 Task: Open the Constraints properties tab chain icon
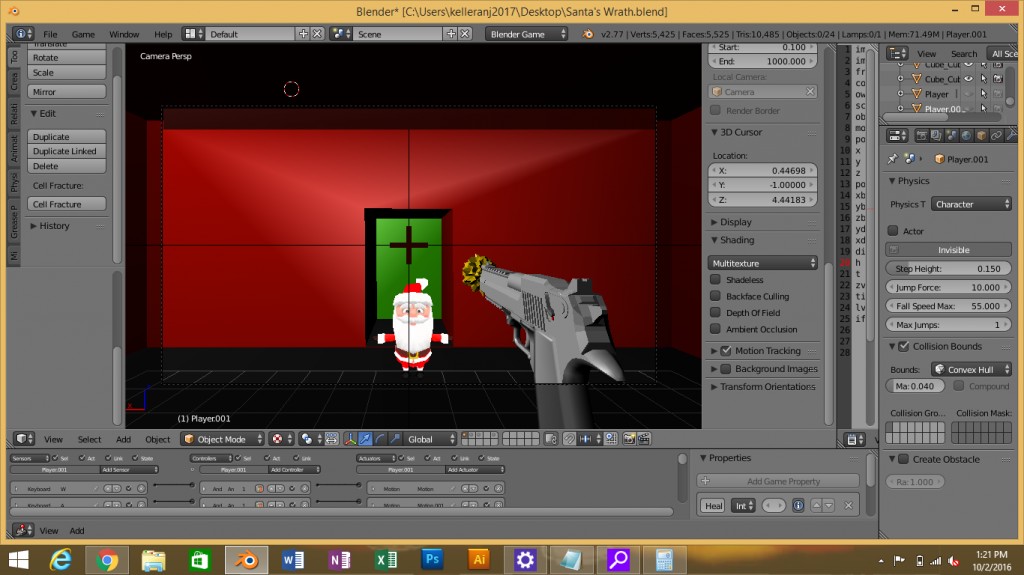pos(997,136)
